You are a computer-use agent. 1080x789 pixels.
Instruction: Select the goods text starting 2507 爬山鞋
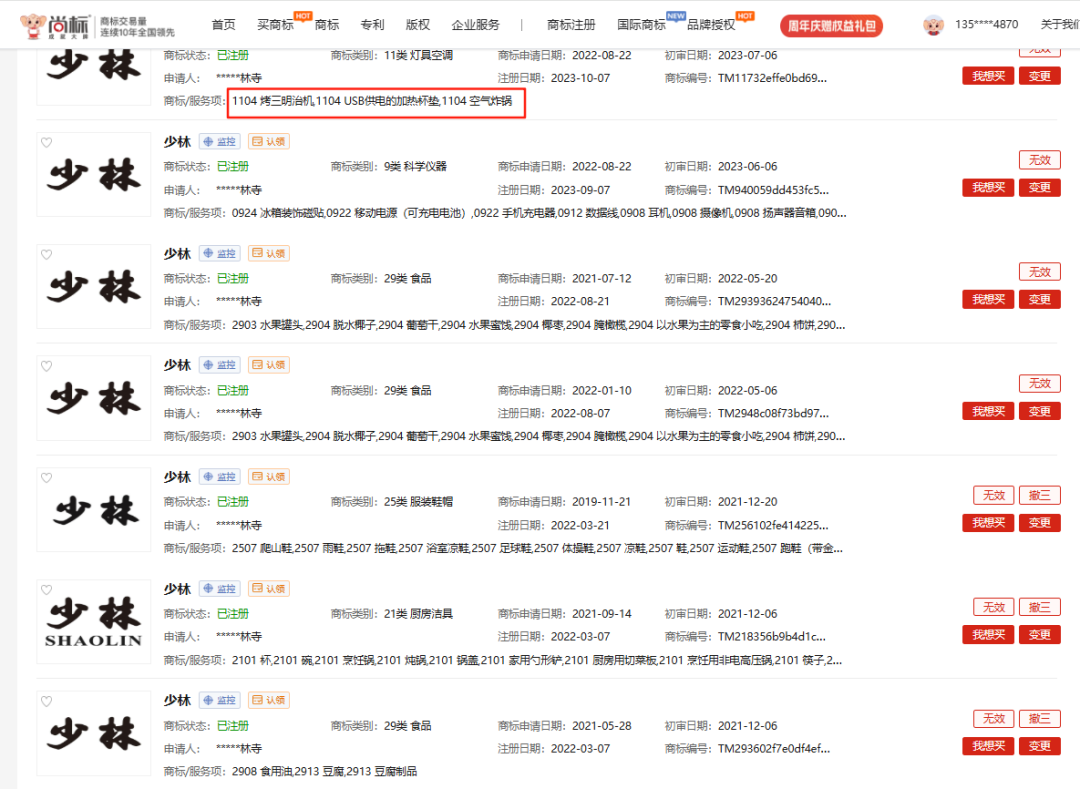(x=537, y=549)
